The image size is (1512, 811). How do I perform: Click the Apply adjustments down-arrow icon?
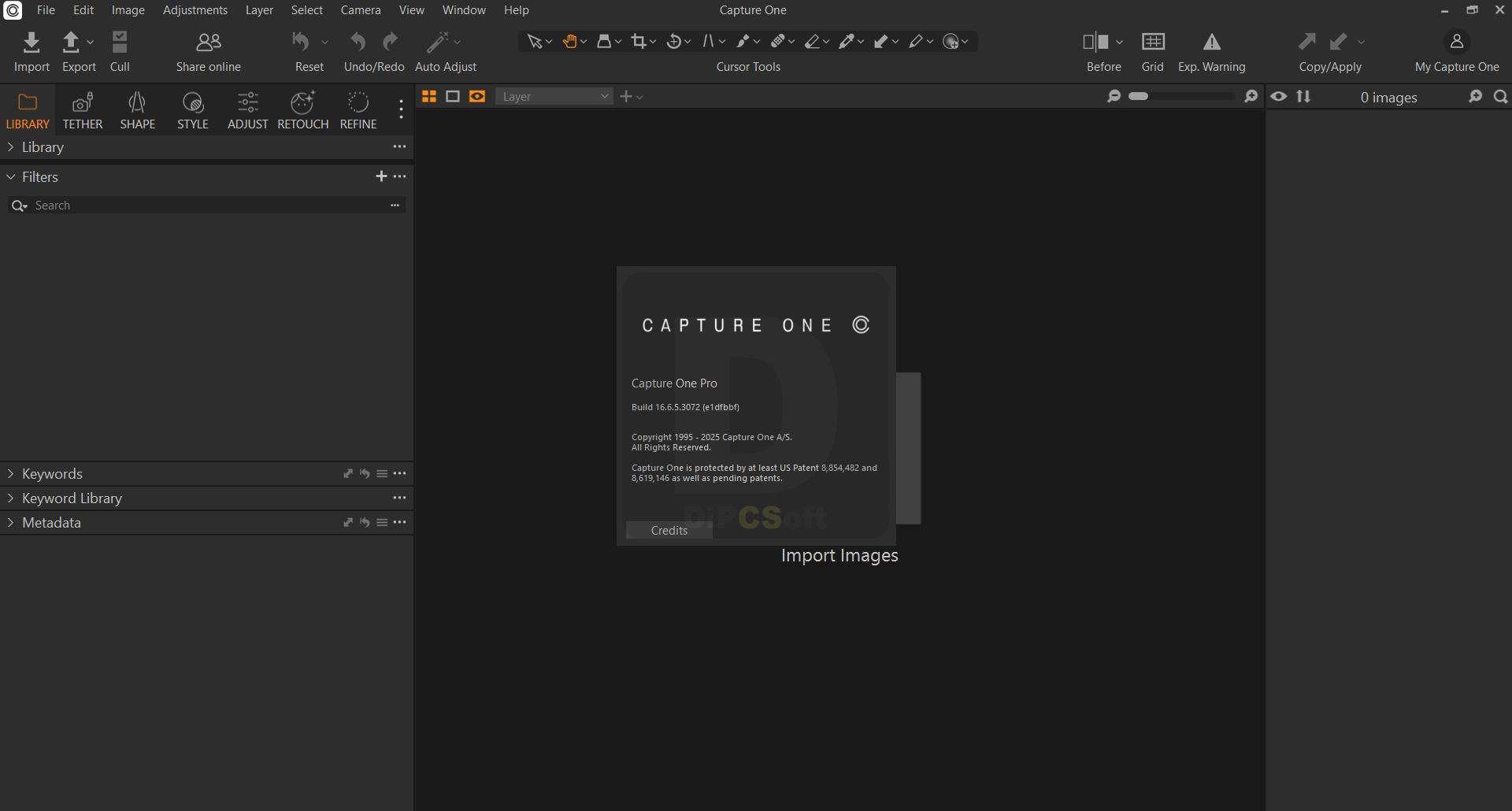click(1338, 41)
